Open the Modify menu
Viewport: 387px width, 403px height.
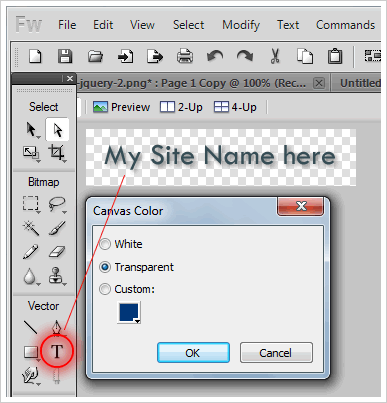241,25
